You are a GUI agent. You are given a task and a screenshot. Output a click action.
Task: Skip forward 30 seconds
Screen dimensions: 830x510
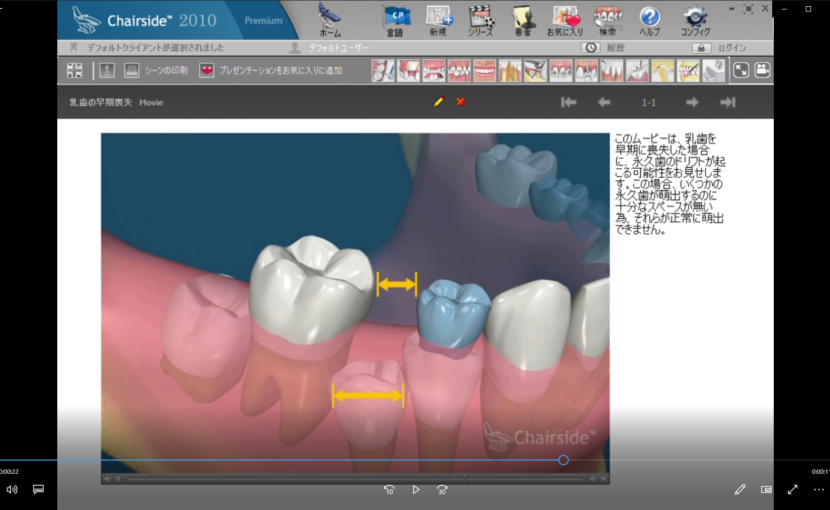tap(442, 490)
